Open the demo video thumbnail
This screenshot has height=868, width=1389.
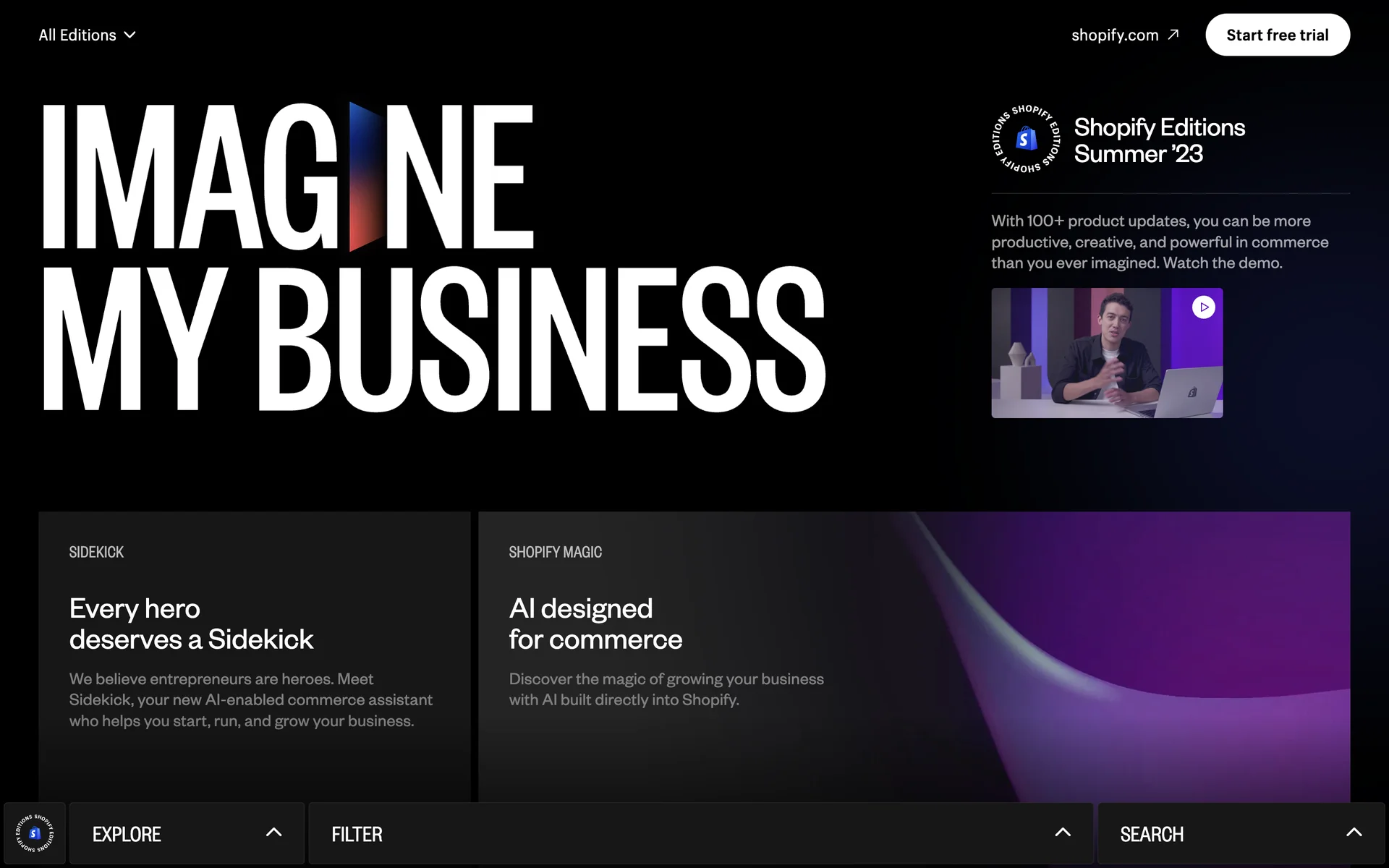pos(1106,353)
